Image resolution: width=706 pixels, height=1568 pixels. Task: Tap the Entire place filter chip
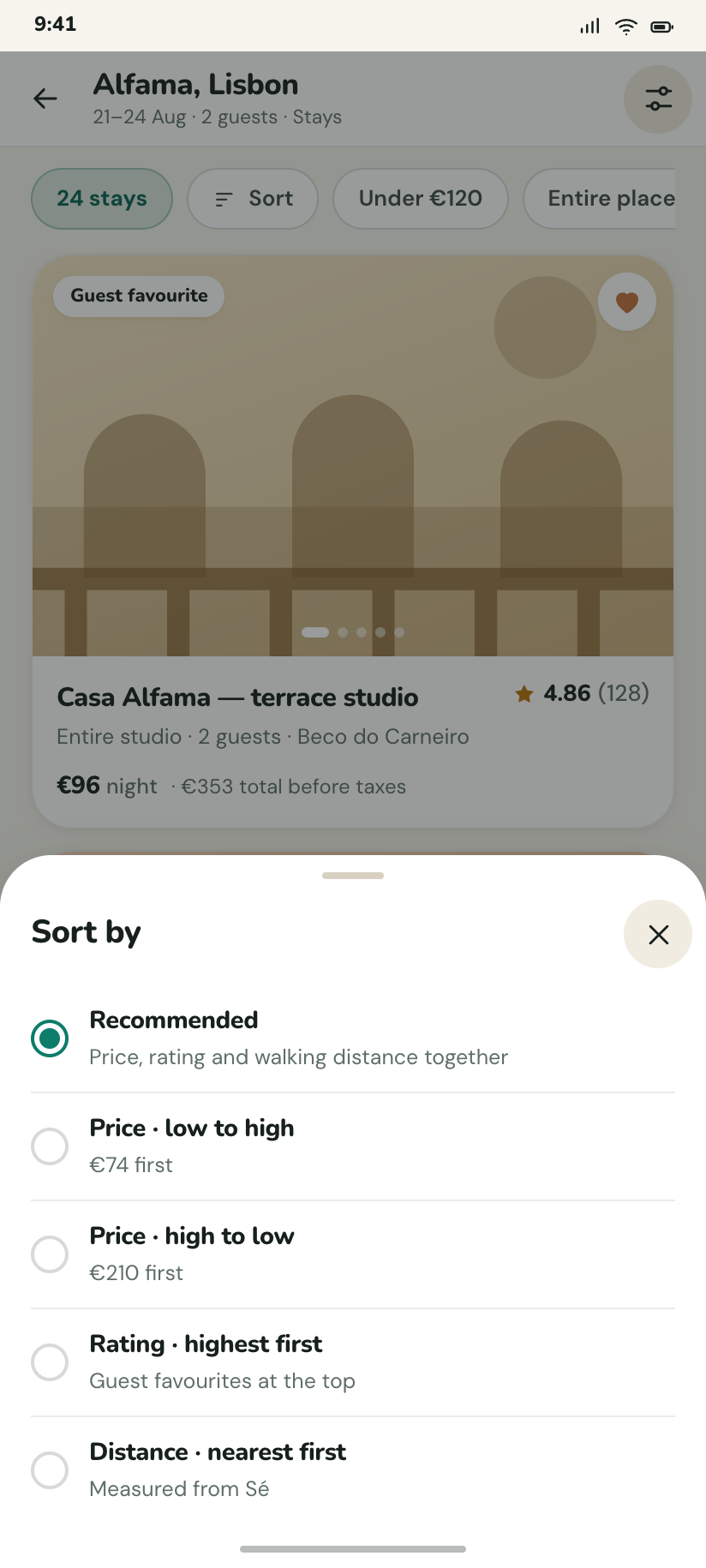tap(600, 199)
